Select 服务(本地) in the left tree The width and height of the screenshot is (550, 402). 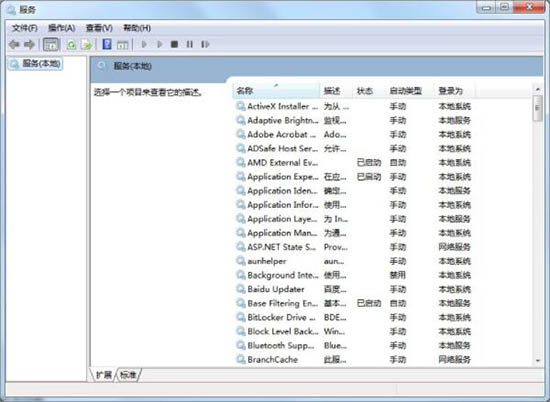pyautogui.click(x=35, y=64)
